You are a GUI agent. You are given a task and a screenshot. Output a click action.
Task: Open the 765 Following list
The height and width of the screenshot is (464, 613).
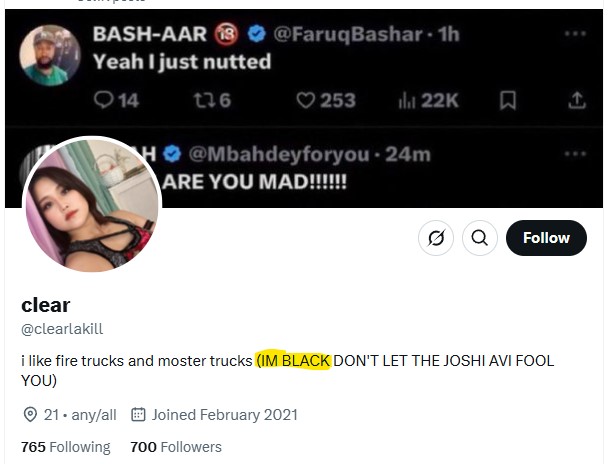pyautogui.click(x=66, y=447)
